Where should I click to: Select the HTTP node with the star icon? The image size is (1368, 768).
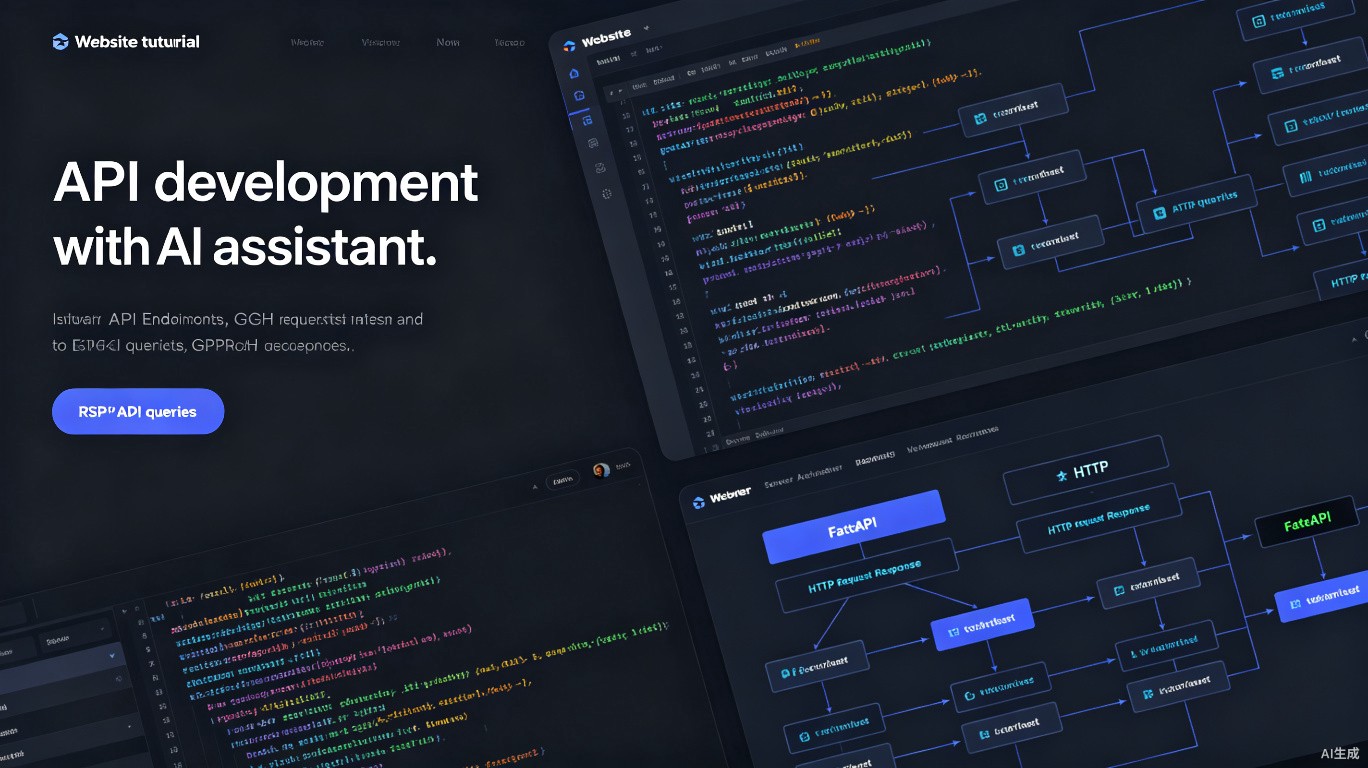click(x=1086, y=470)
